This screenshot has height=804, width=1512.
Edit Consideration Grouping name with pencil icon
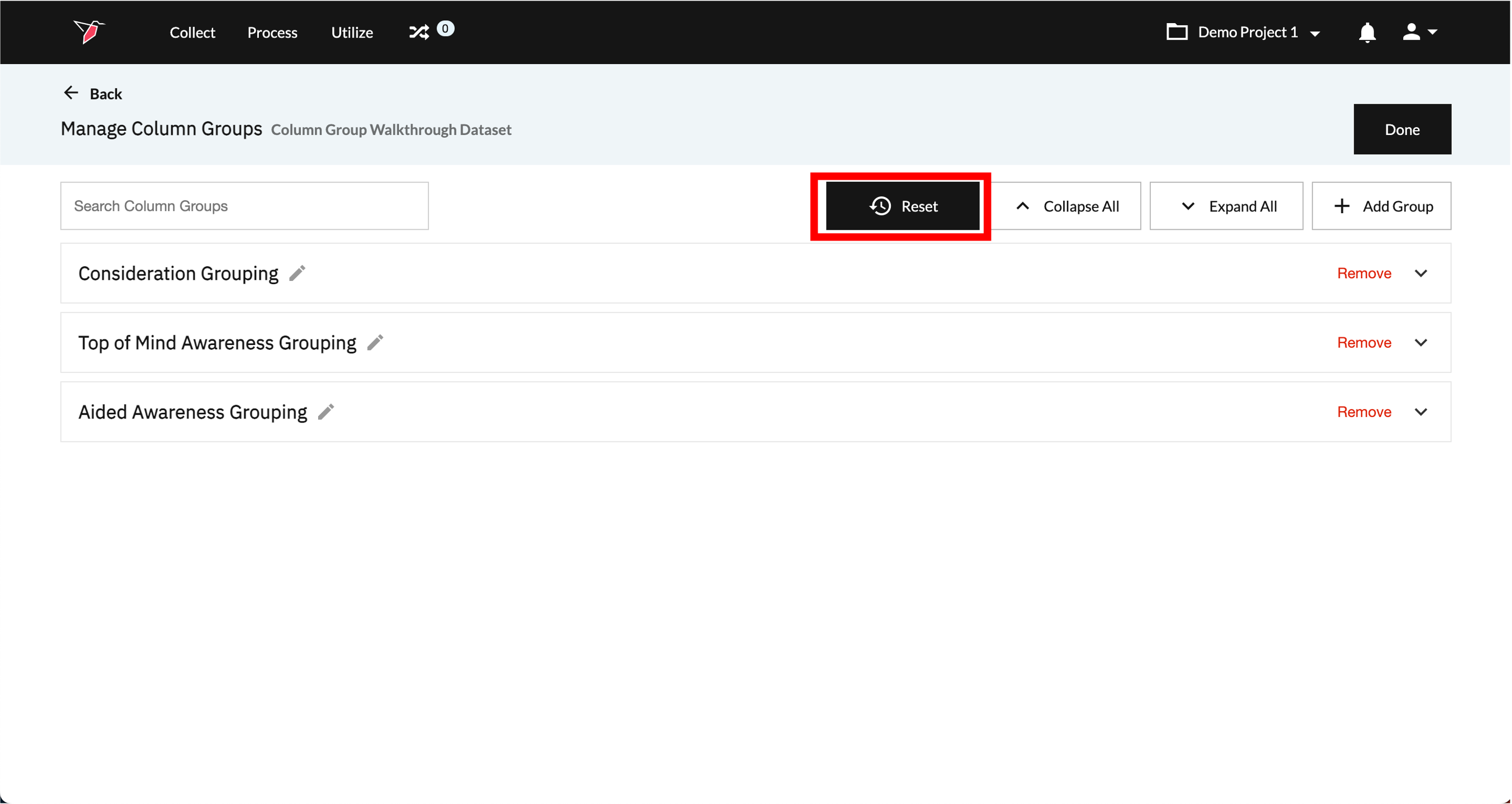tap(298, 273)
